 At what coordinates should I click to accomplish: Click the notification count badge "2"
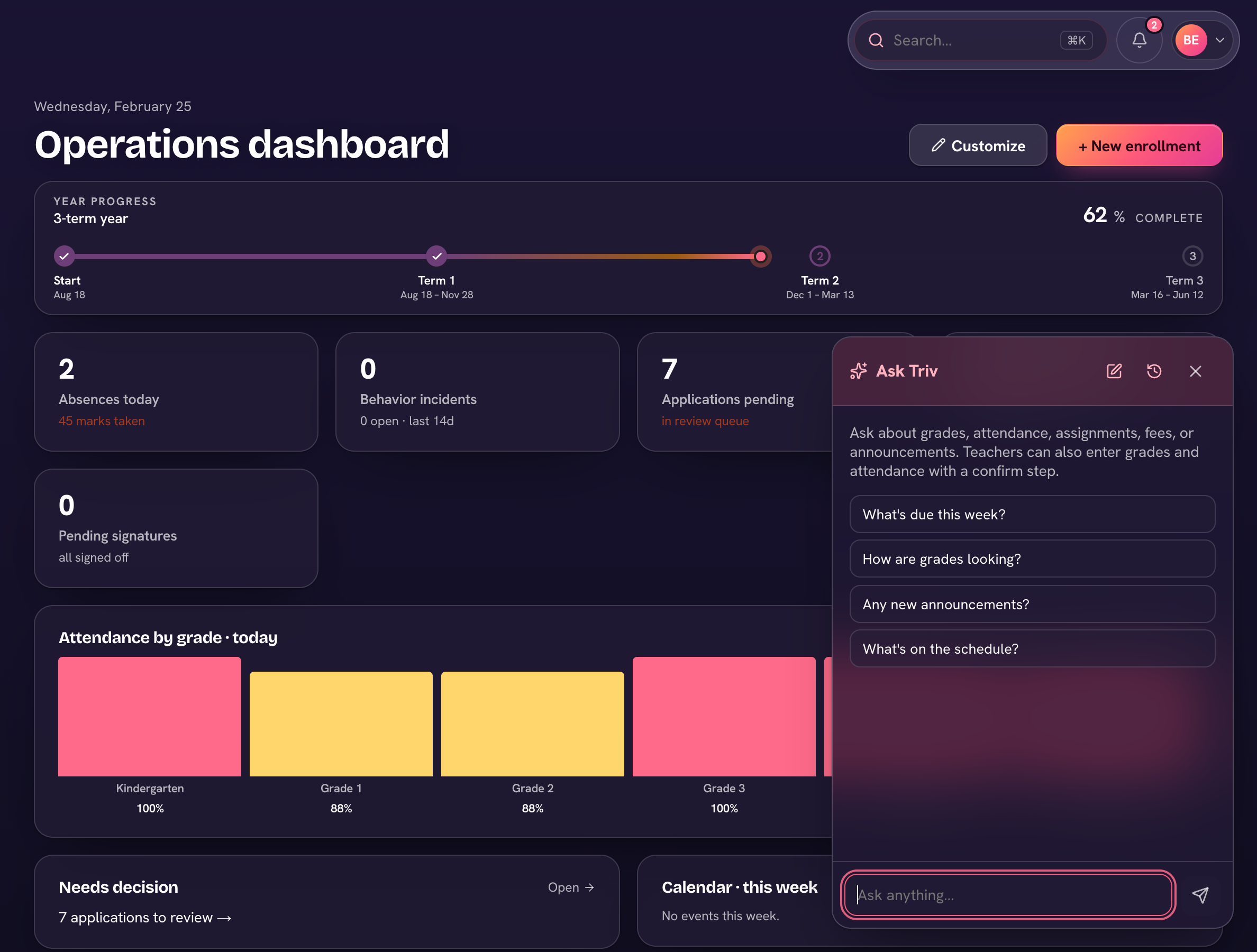pyautogui.click(x=1154, y=25)
